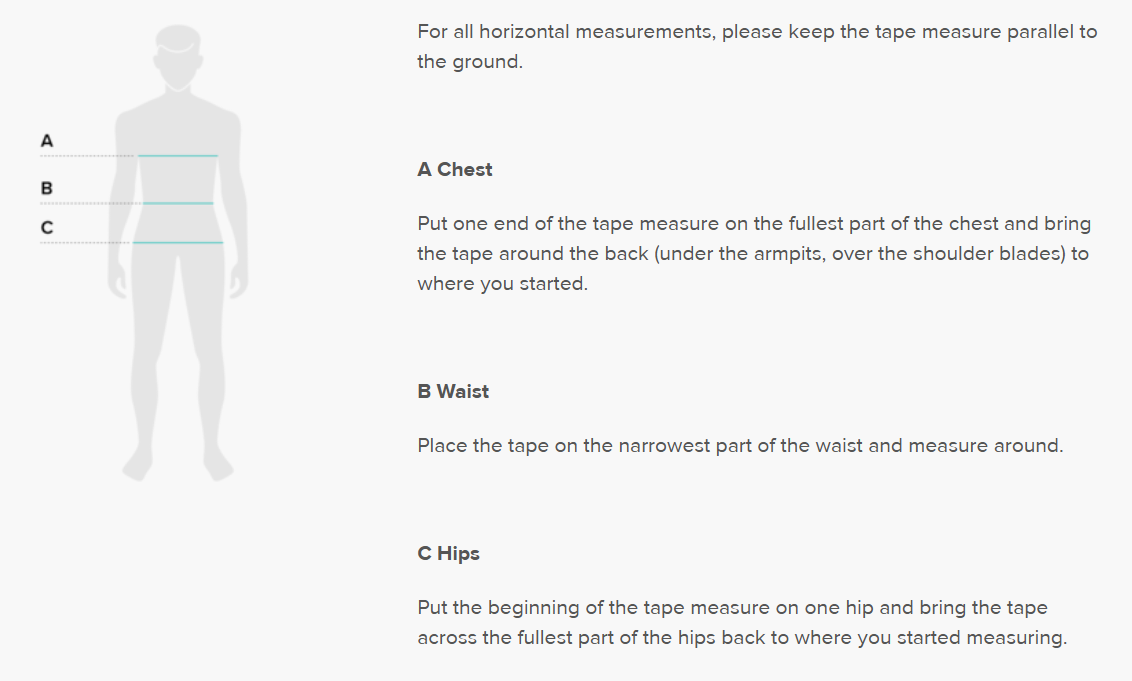The image size is (1132, 681).
Task: Click the "B Waist" heading
Action: (x=453, y=392)
